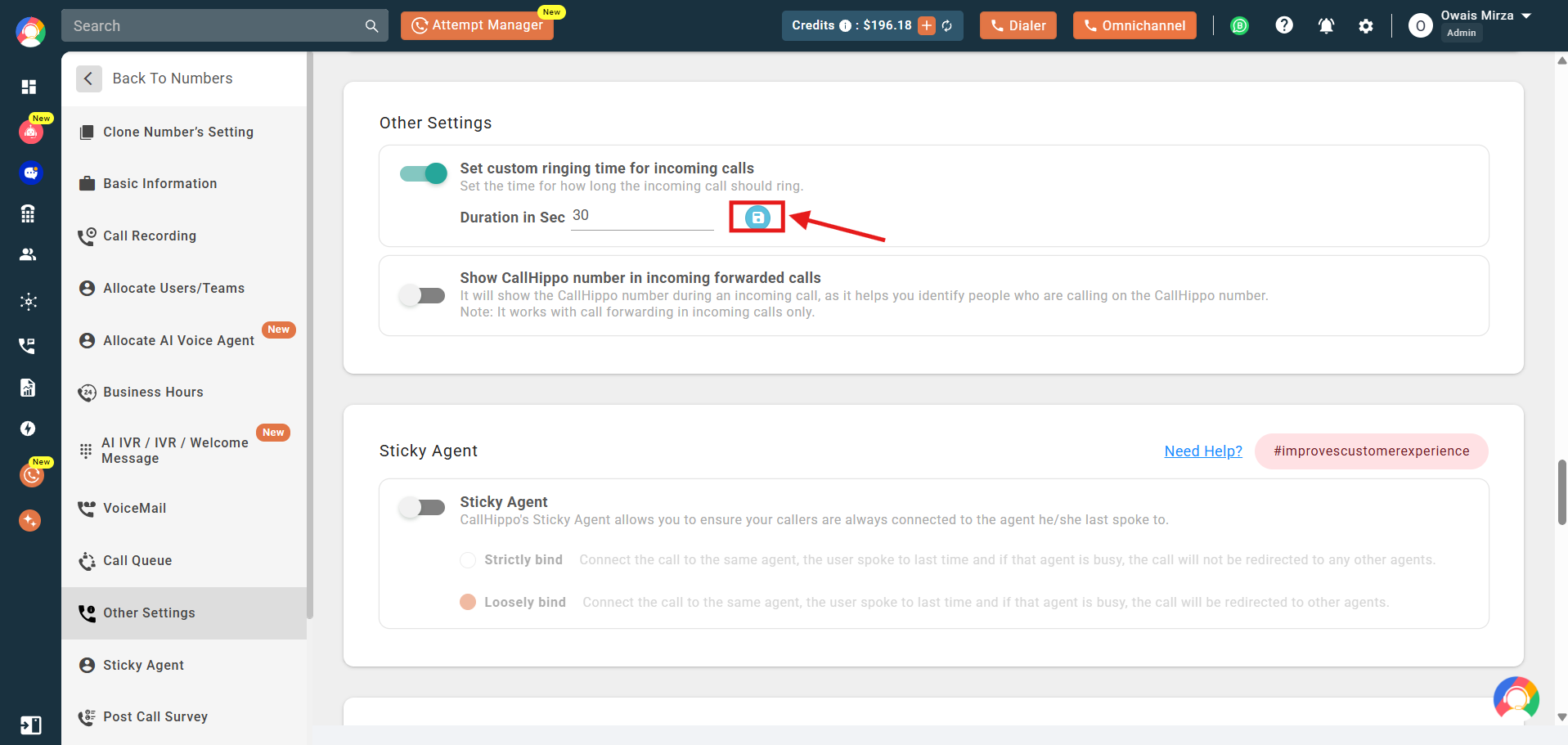1568x745 pixels.
Task: Open the users icon in left rail
Action: click(x=29, y=254)
